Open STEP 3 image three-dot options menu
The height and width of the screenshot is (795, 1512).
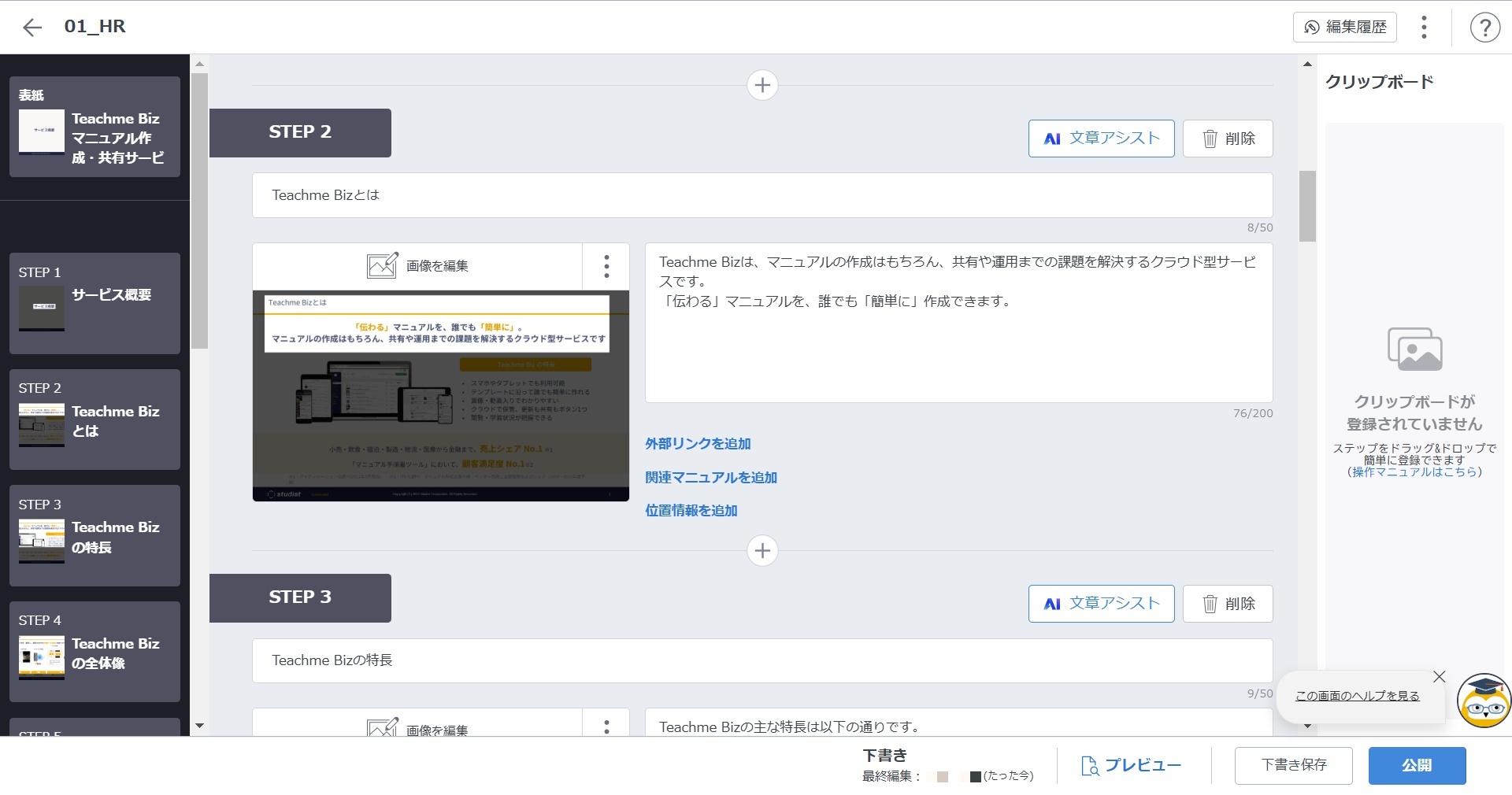[x=606, y=726]
